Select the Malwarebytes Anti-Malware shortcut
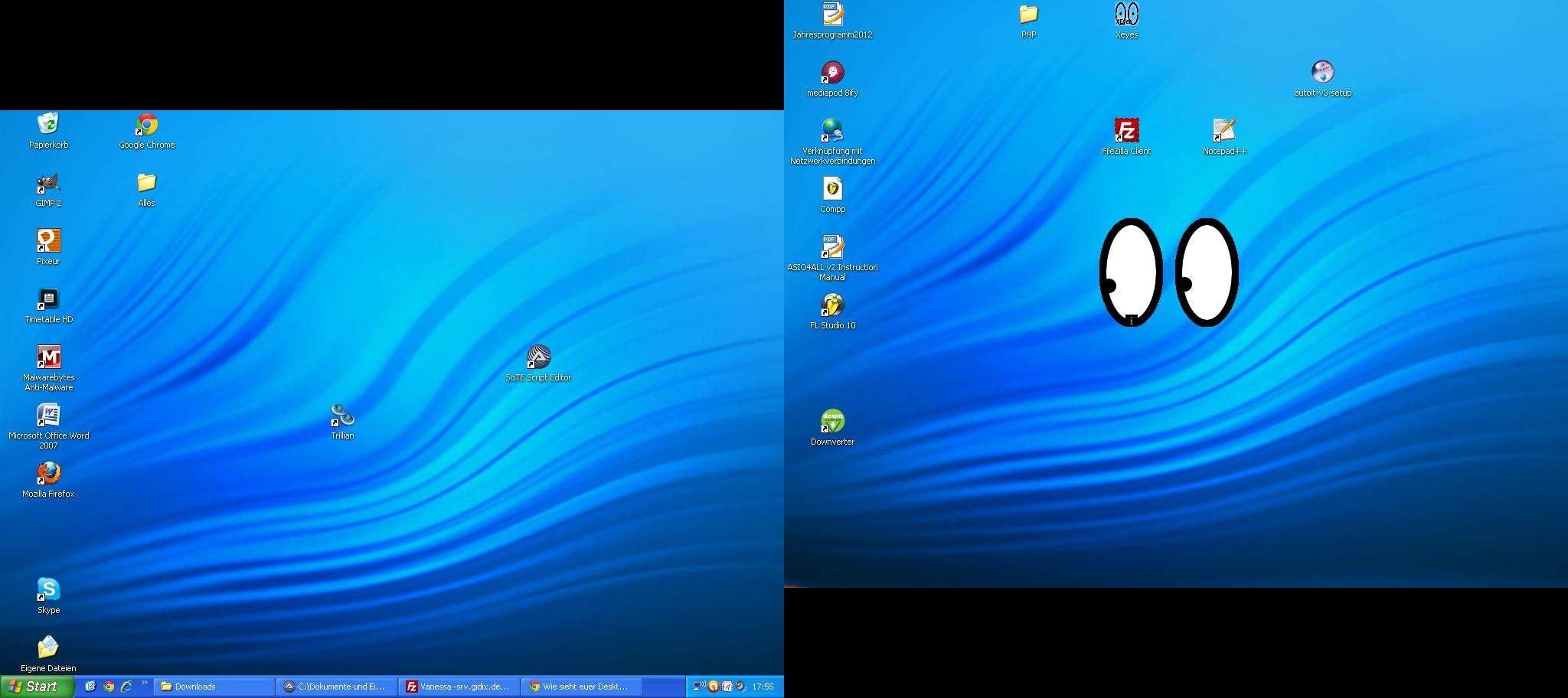Viewport: 1568px width, 698px height. [48, 357]
